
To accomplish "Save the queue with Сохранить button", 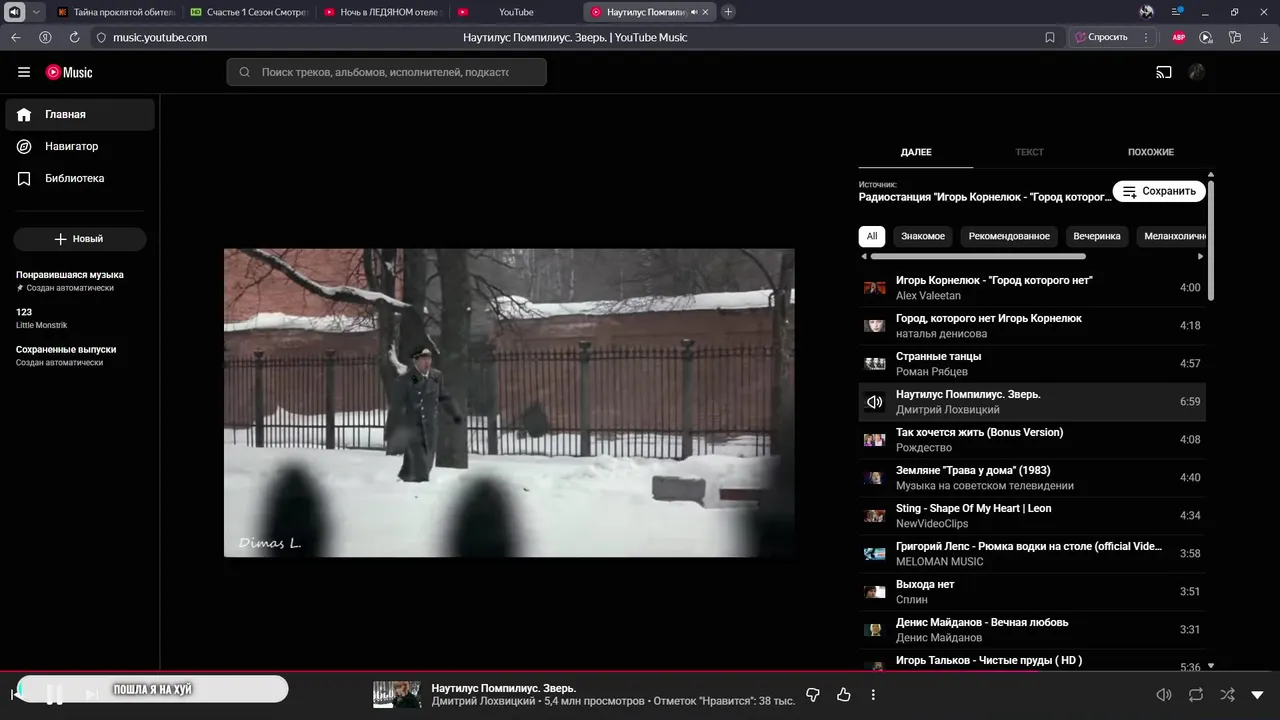I will tap(1159, 191).
